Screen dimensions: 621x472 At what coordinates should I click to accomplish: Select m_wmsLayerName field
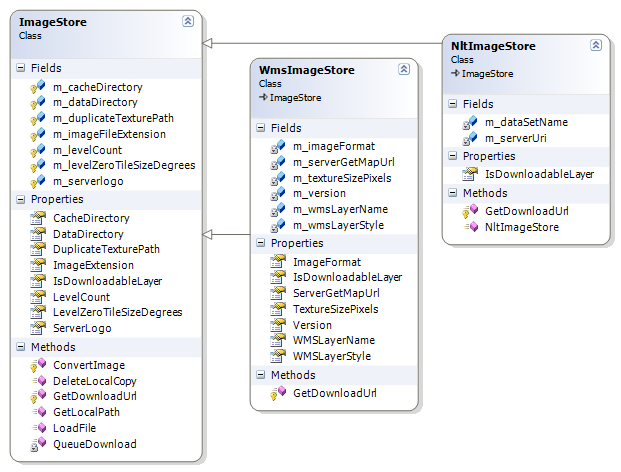pos(341,209)
